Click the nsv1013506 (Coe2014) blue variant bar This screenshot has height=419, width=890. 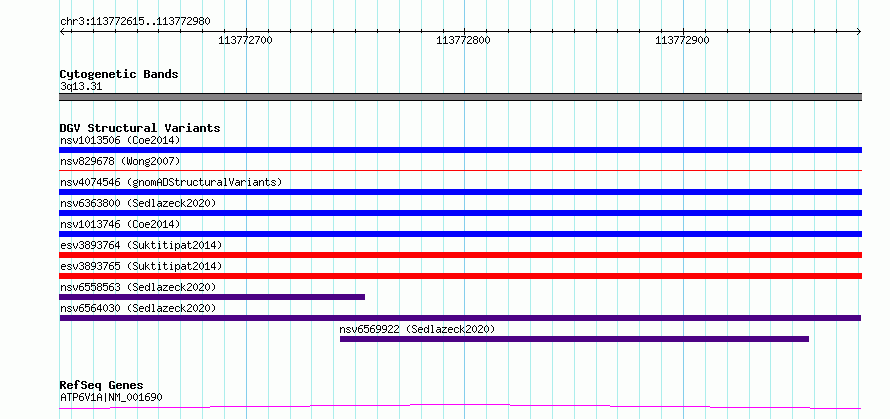tap(460, 150)
